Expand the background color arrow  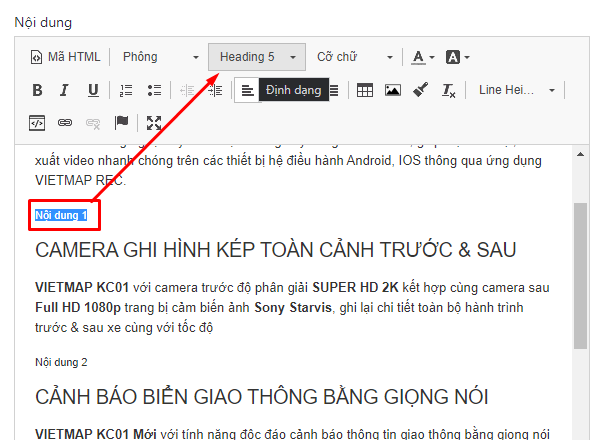click(467, 58)
